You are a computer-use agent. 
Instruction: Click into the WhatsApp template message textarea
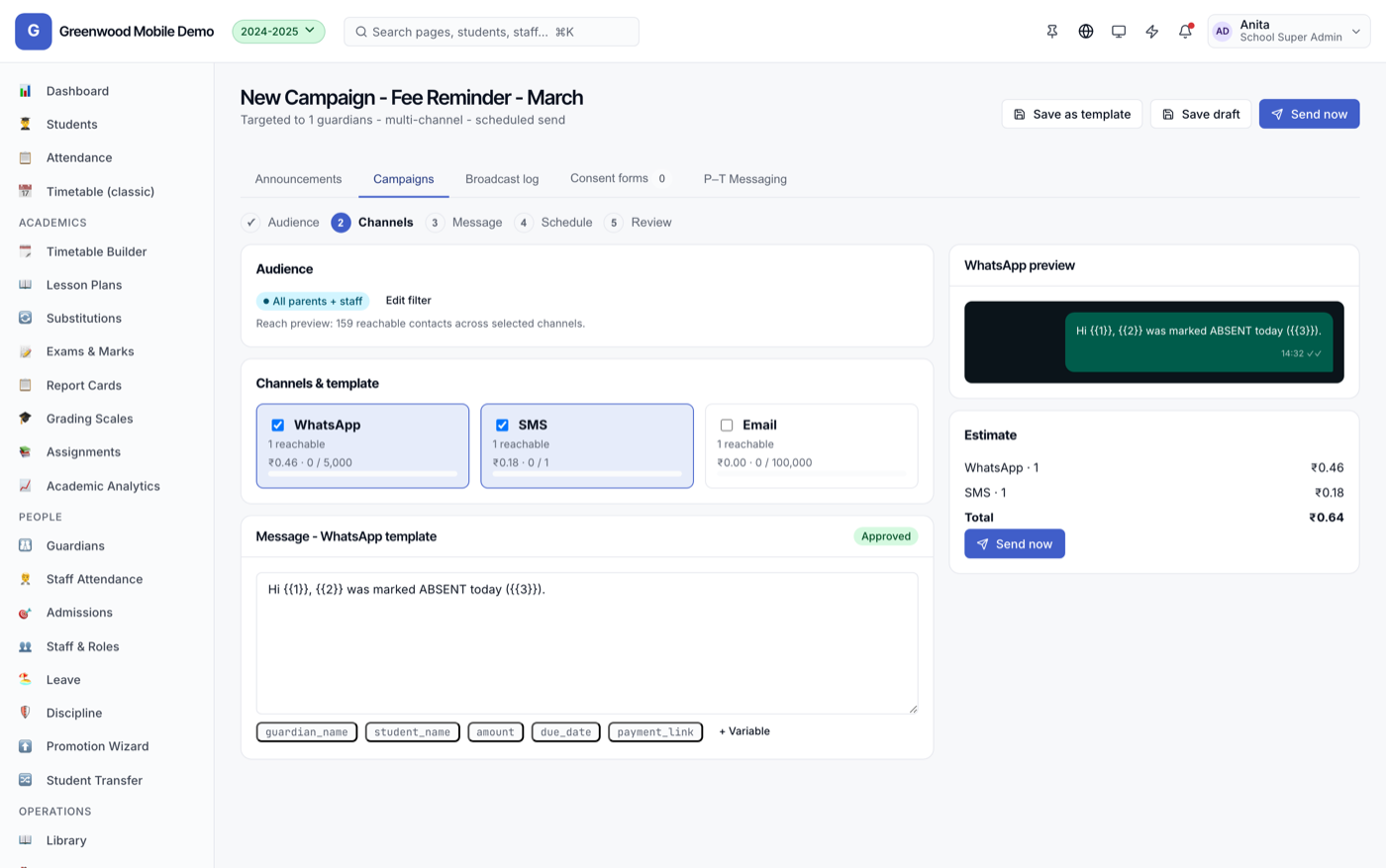pos(587,643)
